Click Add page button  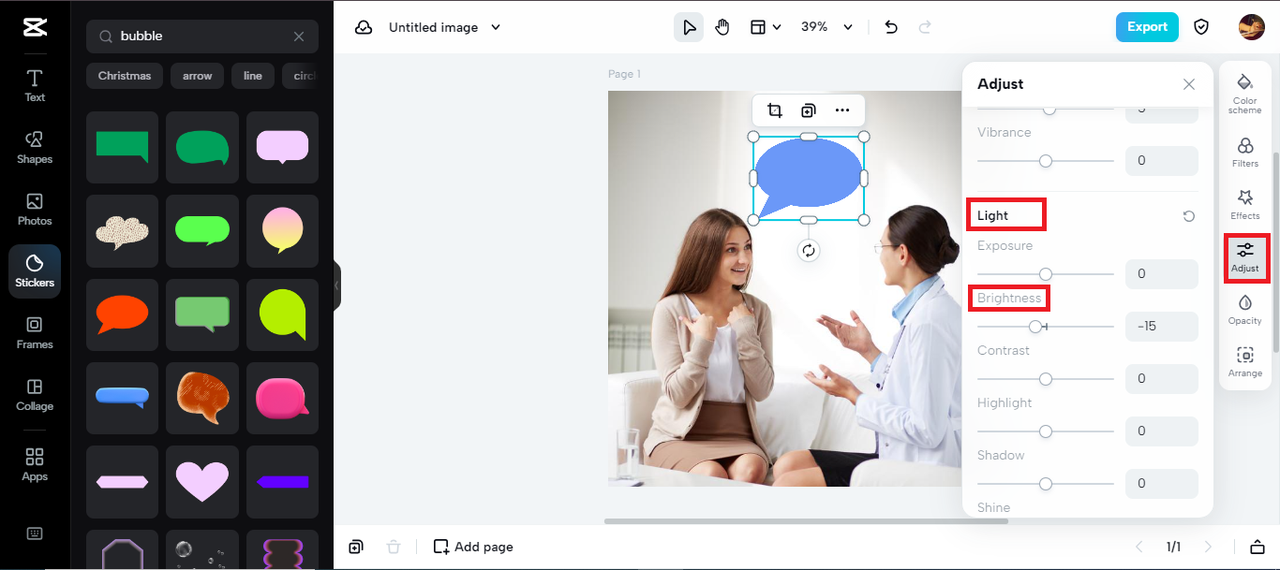click(x=473, y=547)
